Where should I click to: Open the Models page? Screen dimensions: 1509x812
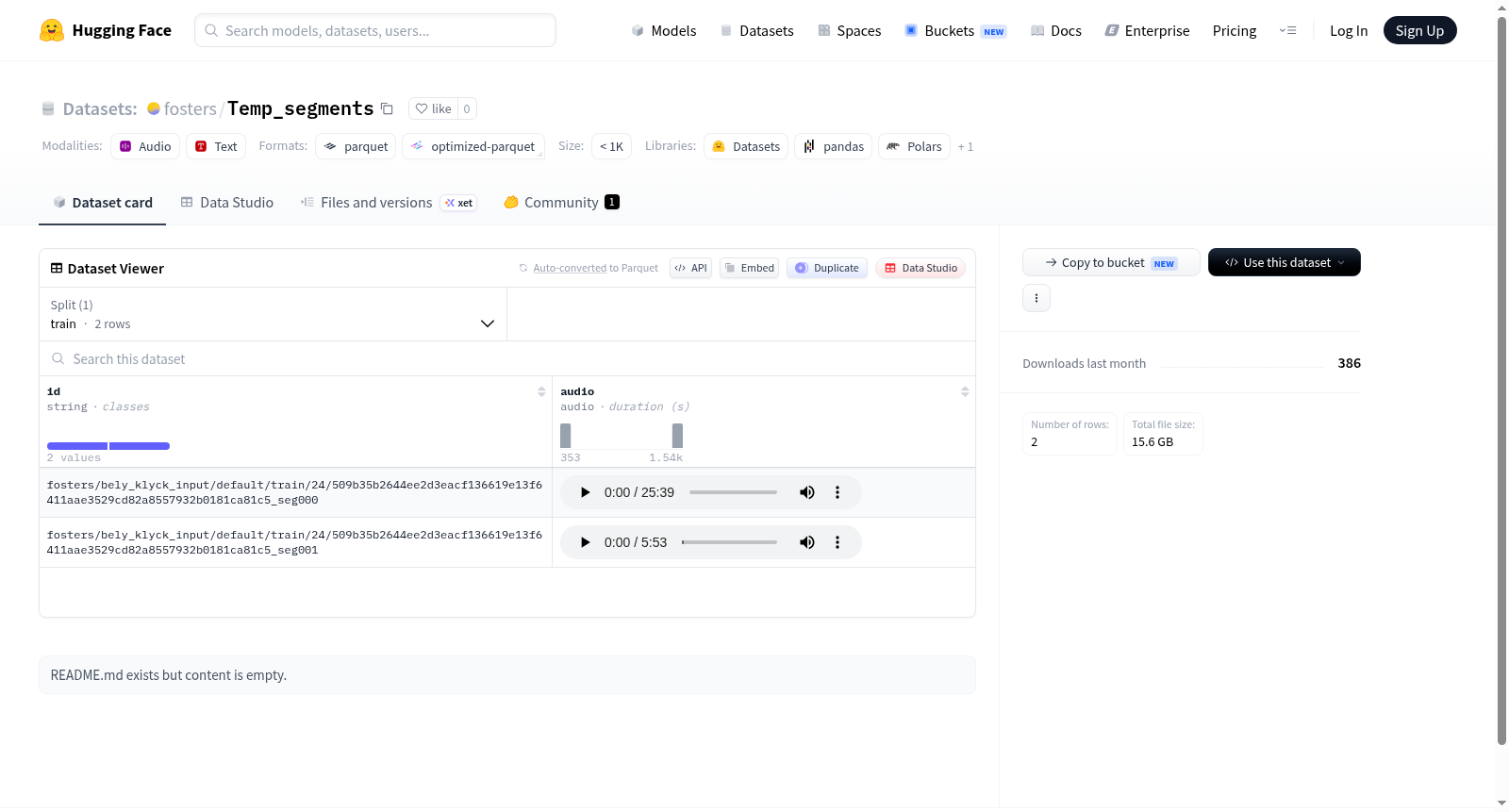click(664, 31)
